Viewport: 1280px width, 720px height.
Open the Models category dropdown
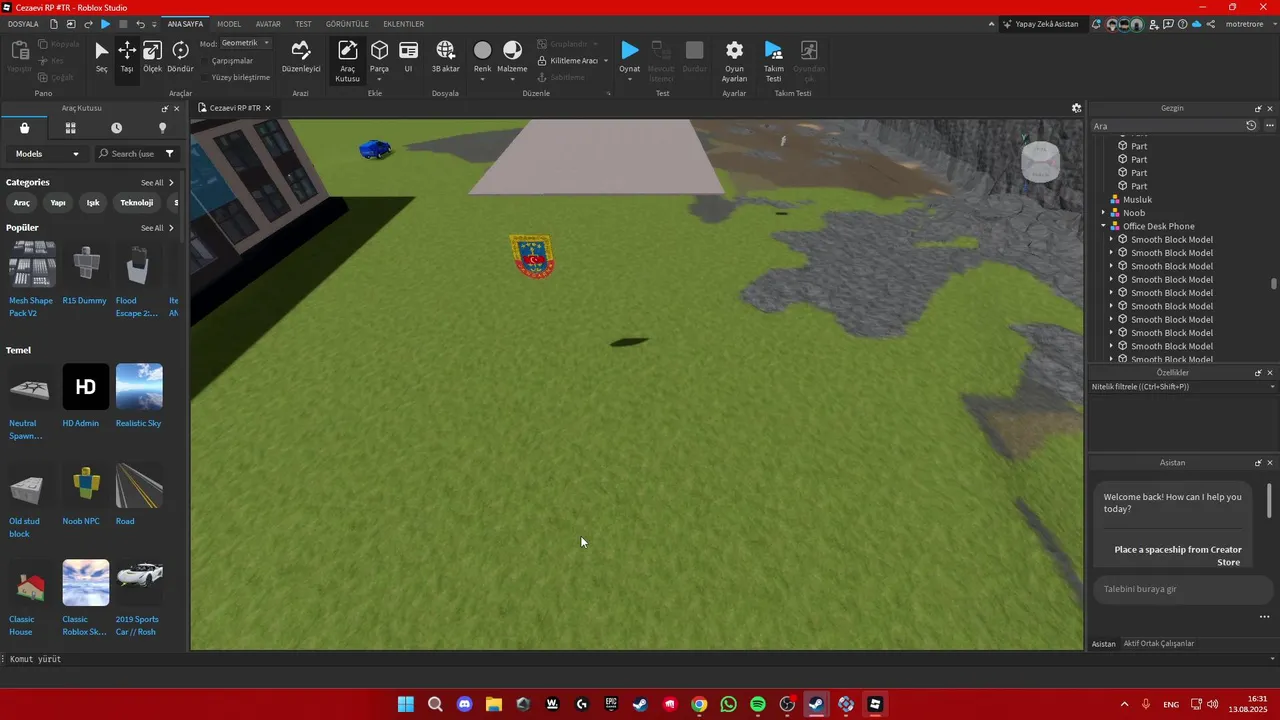[46, 154]
